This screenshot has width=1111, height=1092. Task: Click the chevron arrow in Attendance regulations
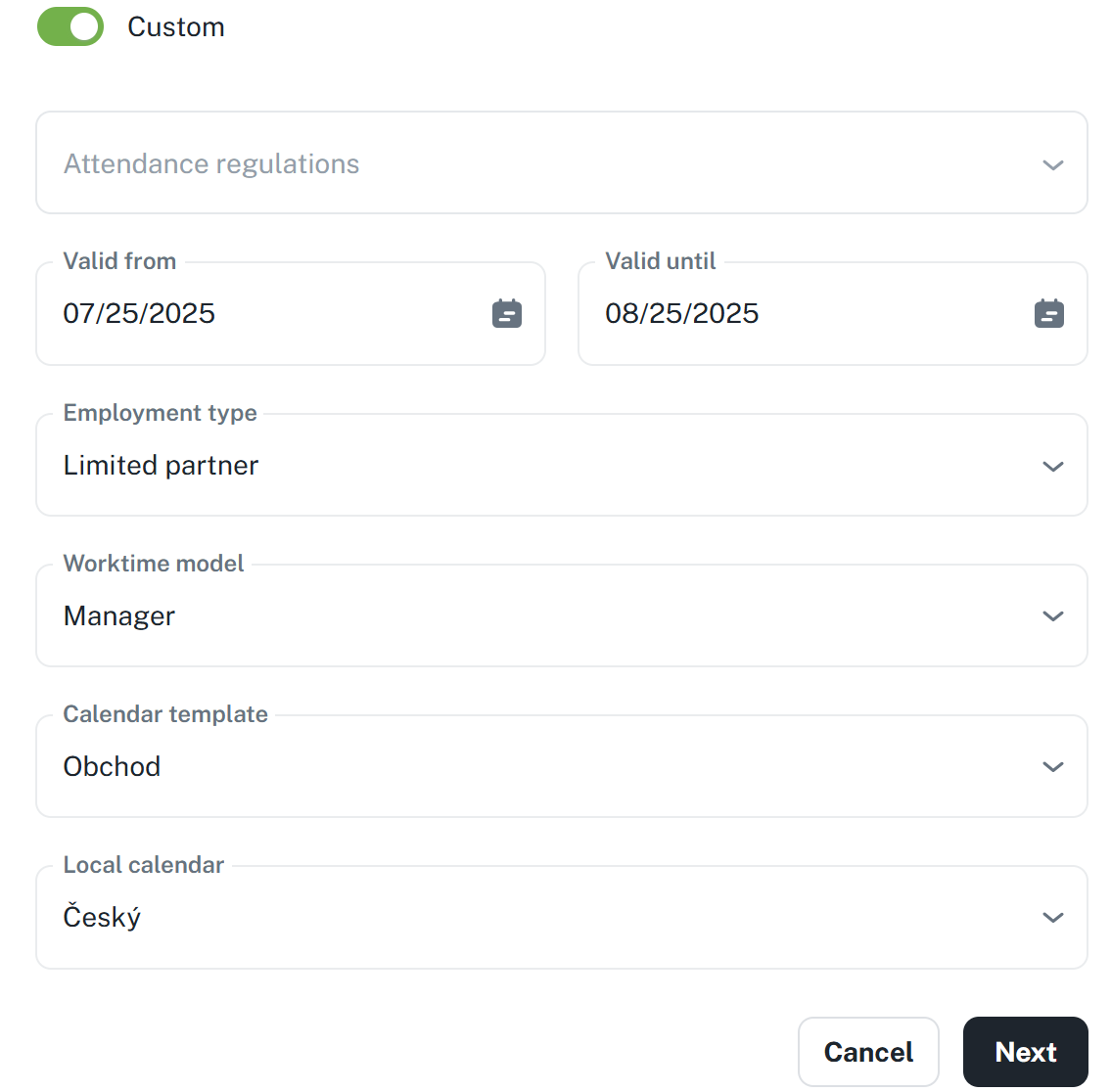point(1053,164)
